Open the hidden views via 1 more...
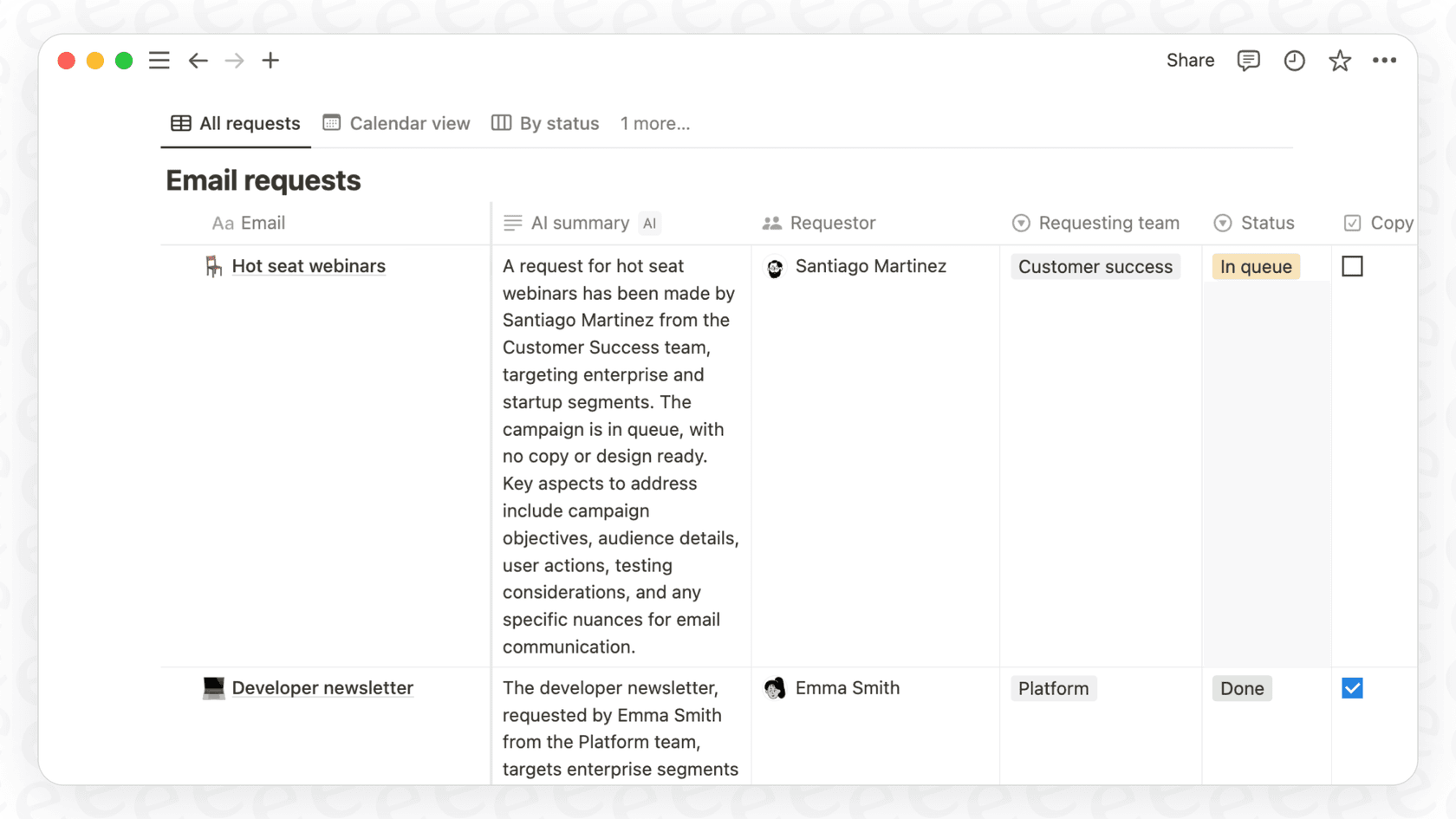The width and height of the screenshot is (1456, 819). [655, 123]
